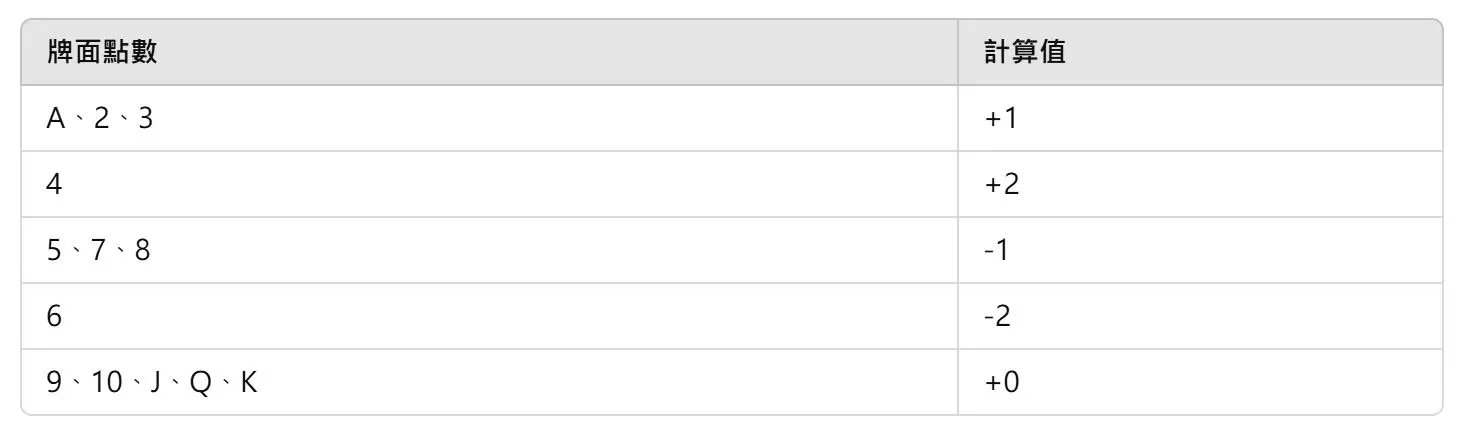Select the card face cell showing 6
Screen dimensions: 1464x430
coord(55,317)
